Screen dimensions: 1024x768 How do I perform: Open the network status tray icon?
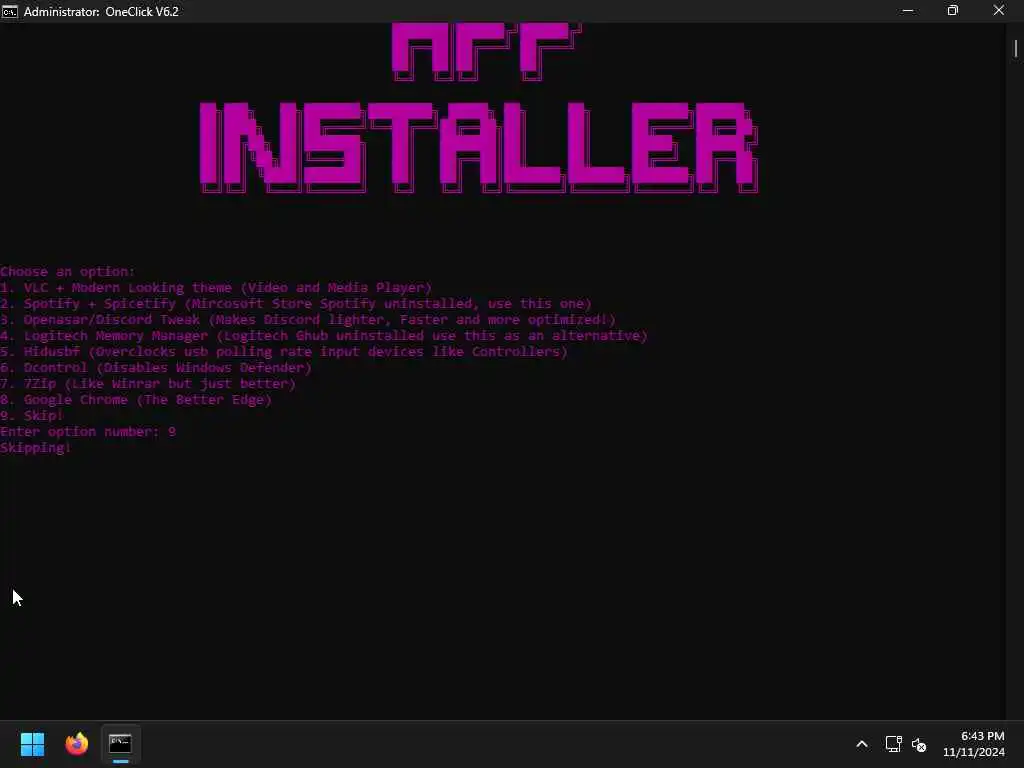coord(893,744)
